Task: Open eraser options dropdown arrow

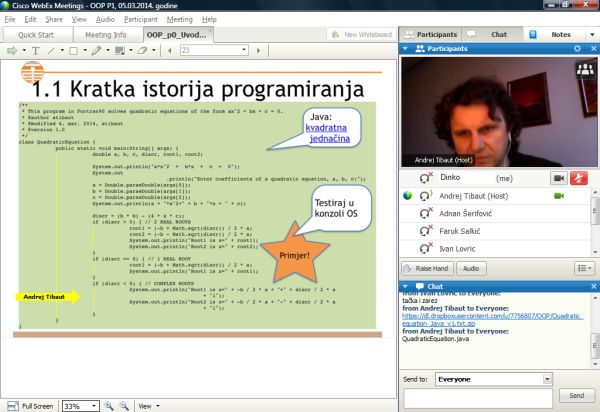Action: [154, 50]
